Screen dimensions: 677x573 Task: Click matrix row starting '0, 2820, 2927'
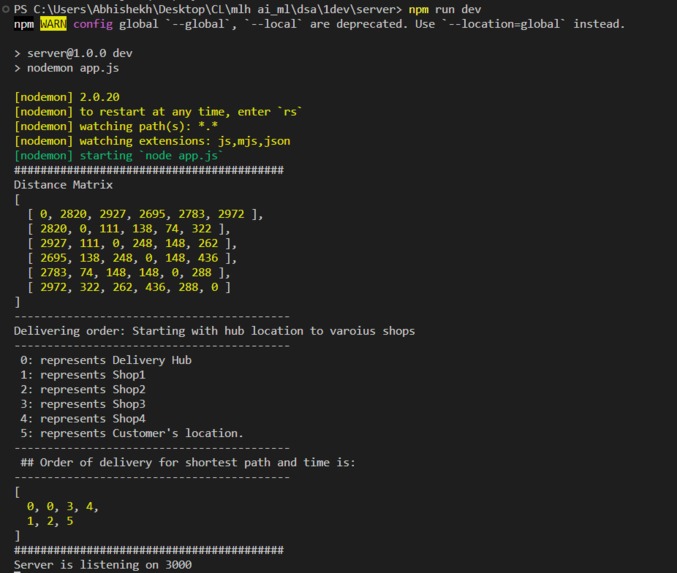pyautogui.click(x=146, y=214)
